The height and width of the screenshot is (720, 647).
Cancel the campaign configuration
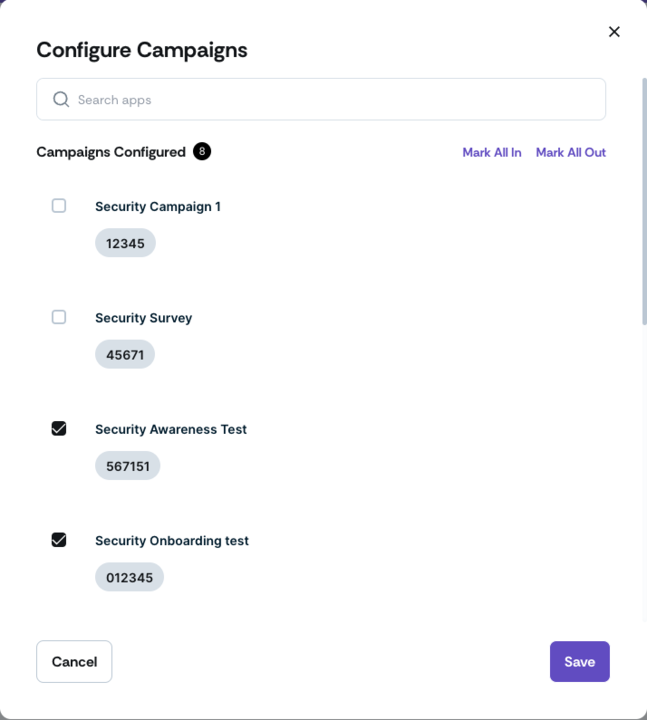tap(74, 662)
